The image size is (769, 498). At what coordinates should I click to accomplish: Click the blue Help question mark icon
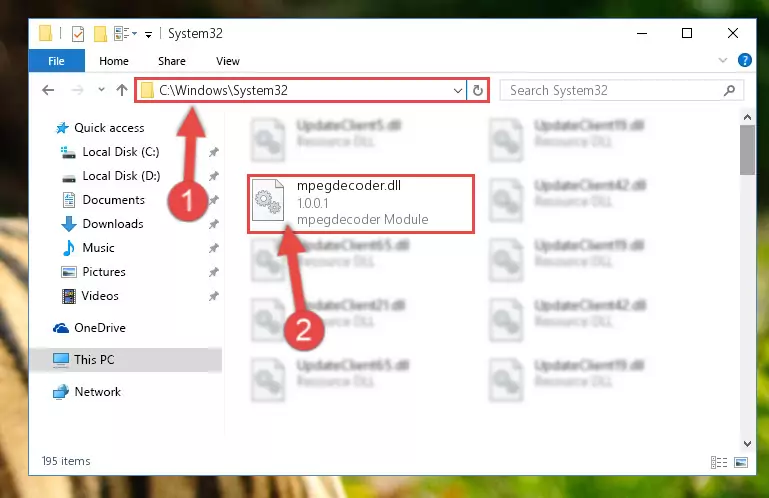tap(744, 60)
